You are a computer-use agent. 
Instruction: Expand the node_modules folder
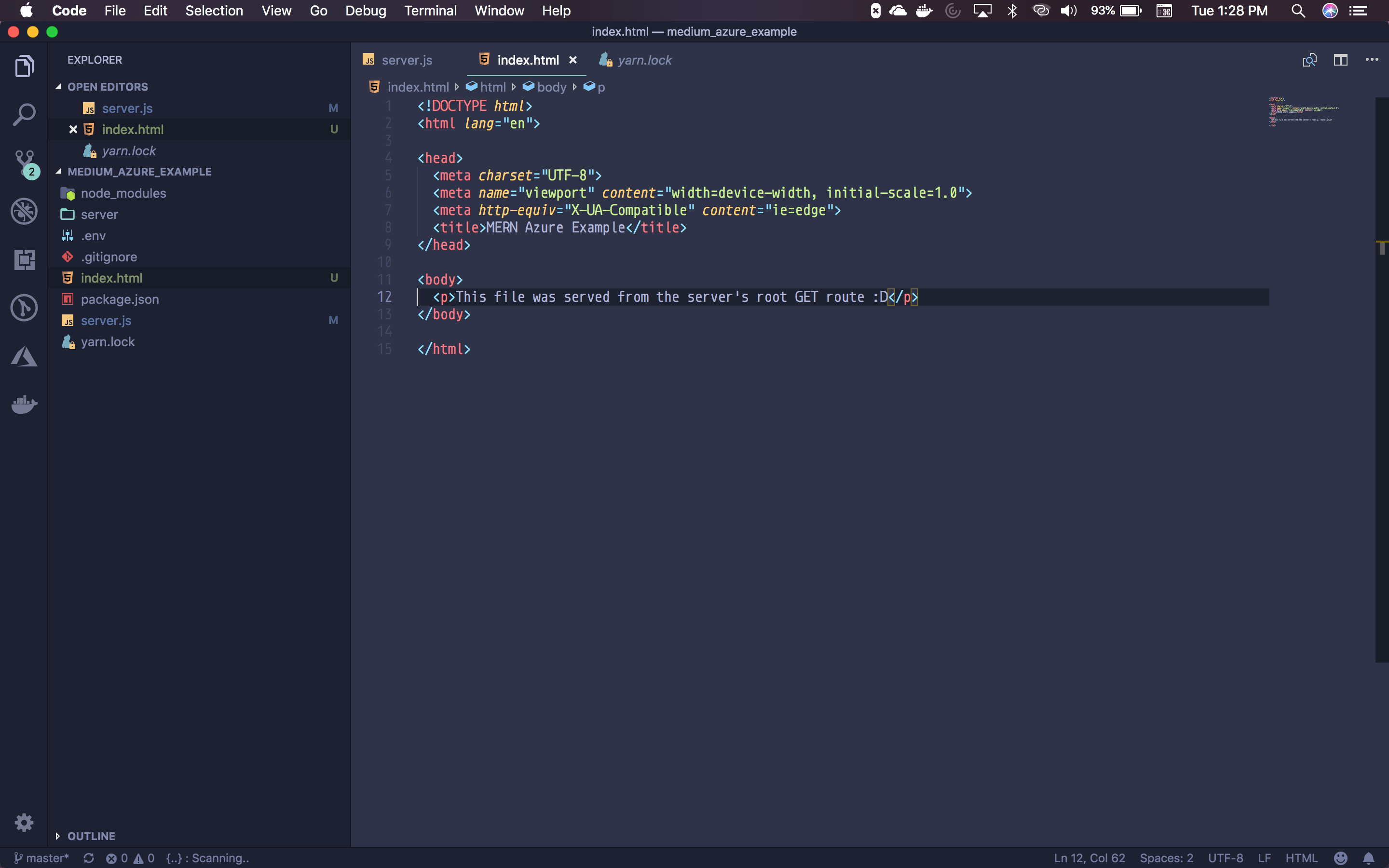123,193
